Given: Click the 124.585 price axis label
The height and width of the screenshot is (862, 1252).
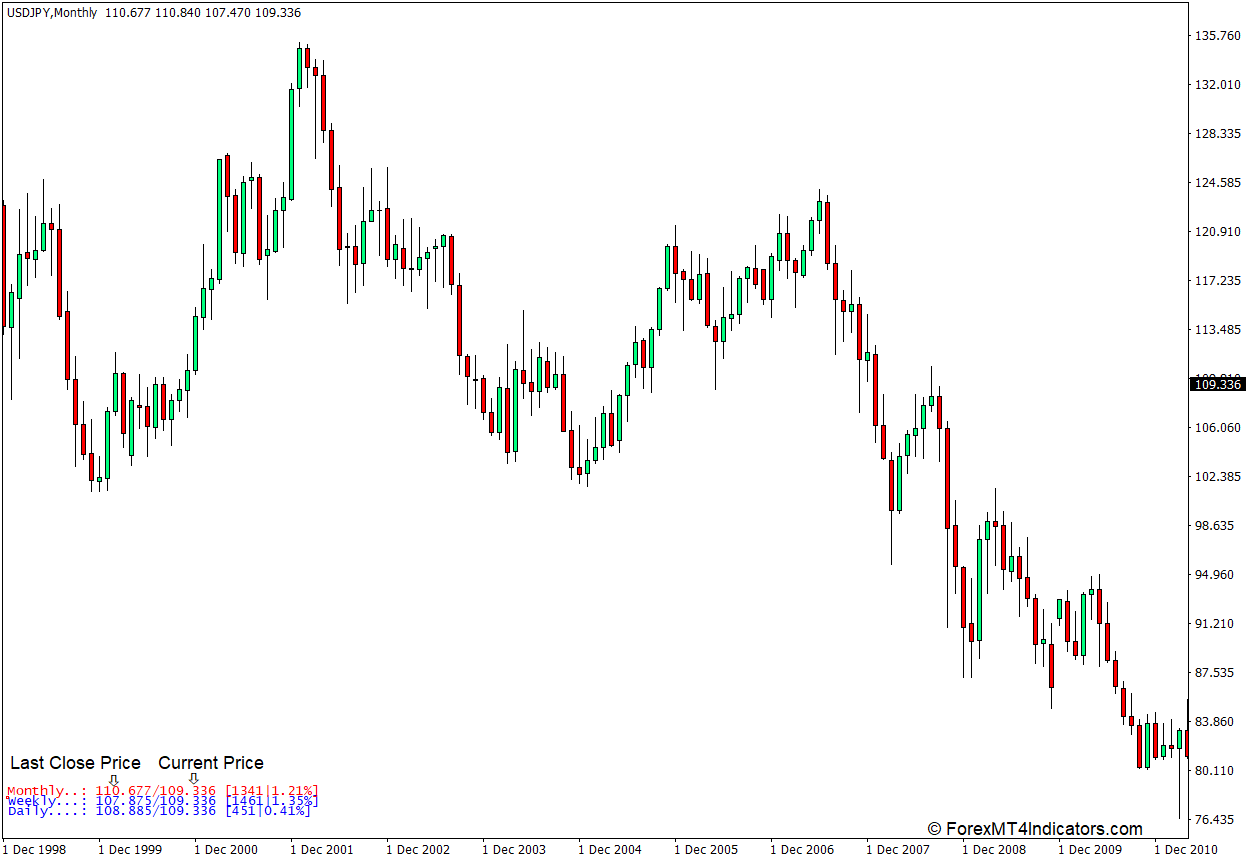Looking at the screenshot, I should (1217, 183).
